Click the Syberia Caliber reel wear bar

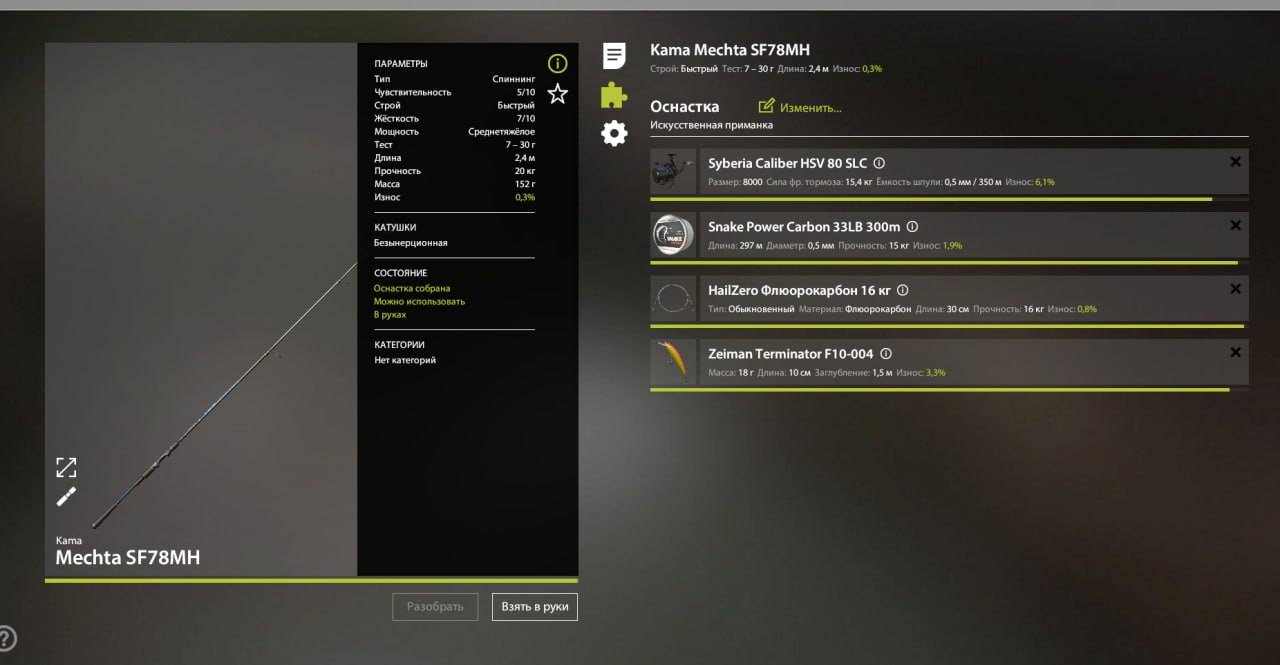(949, 199)
